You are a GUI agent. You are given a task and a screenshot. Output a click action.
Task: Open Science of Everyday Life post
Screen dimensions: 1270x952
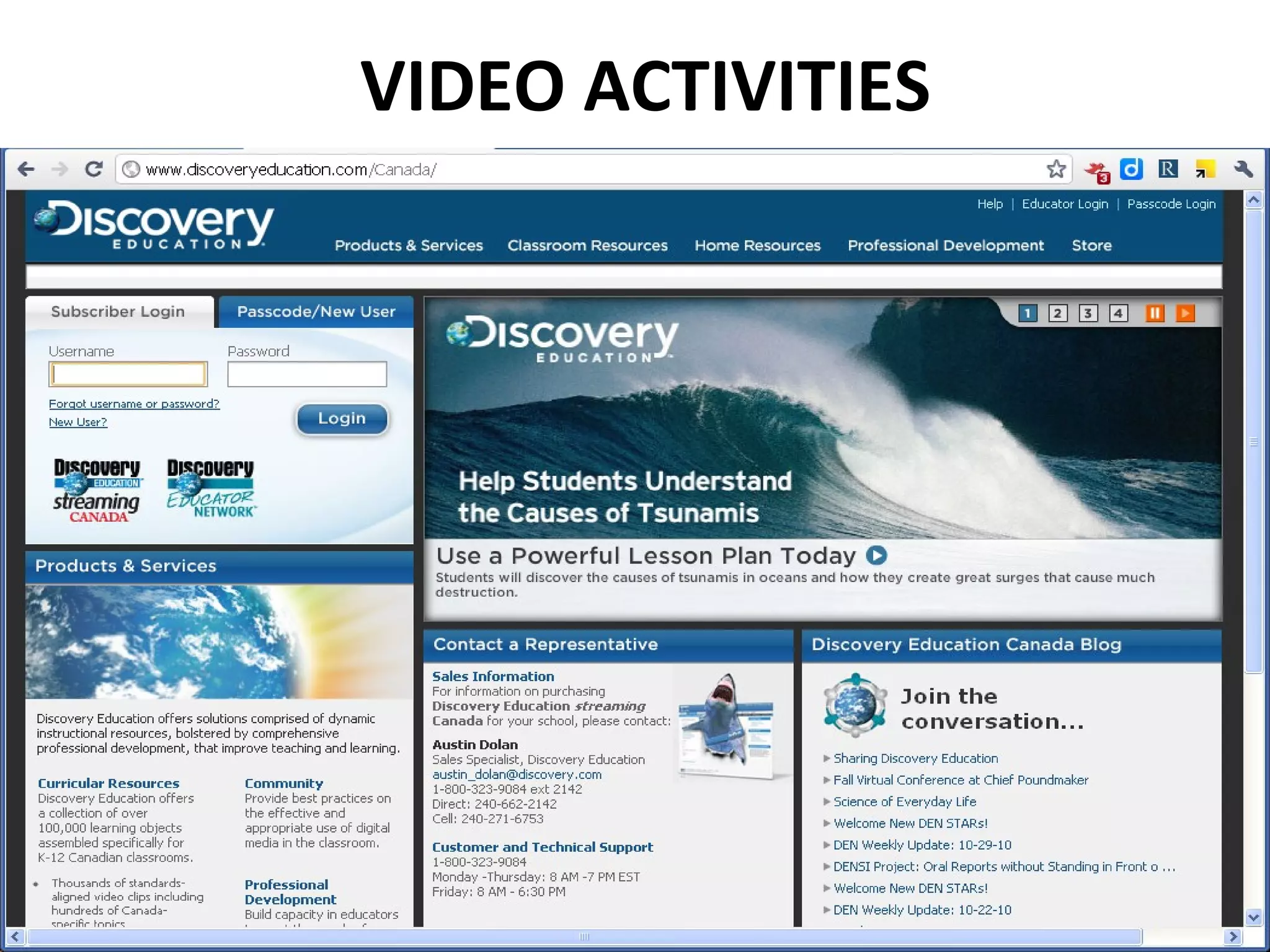(905, 802)
